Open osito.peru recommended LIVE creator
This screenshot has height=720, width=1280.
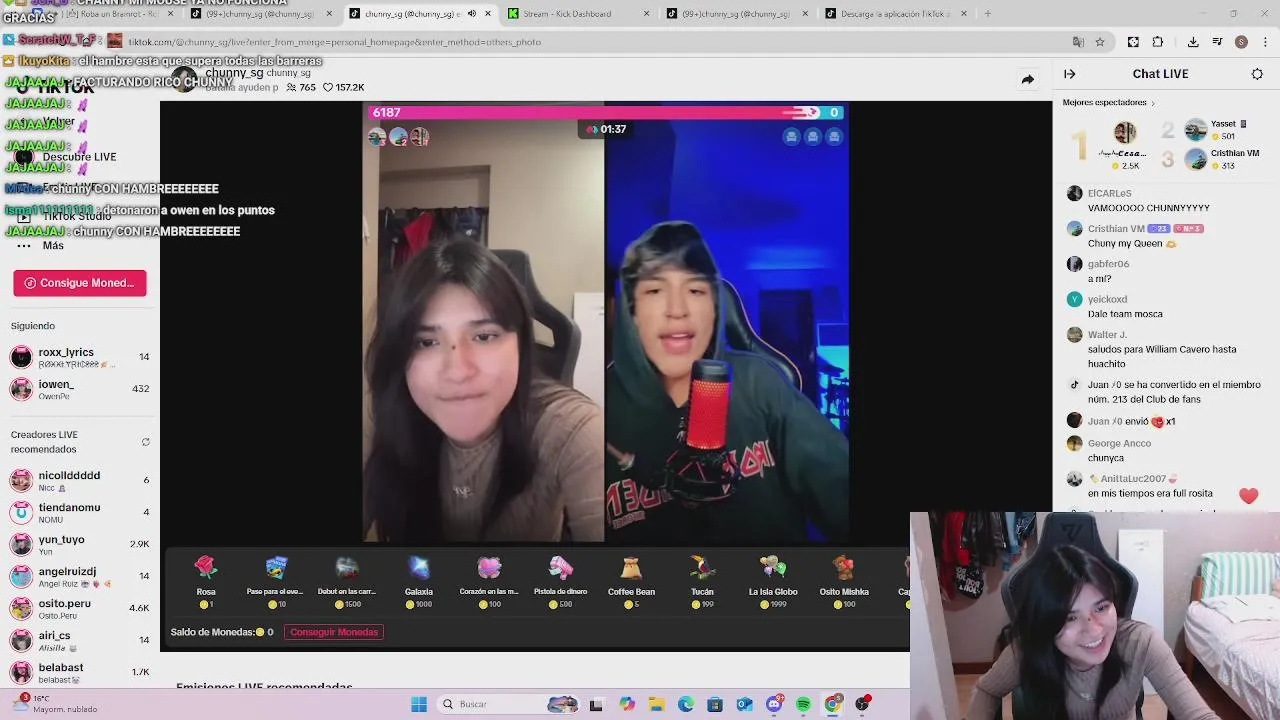(x=80, y=608)
